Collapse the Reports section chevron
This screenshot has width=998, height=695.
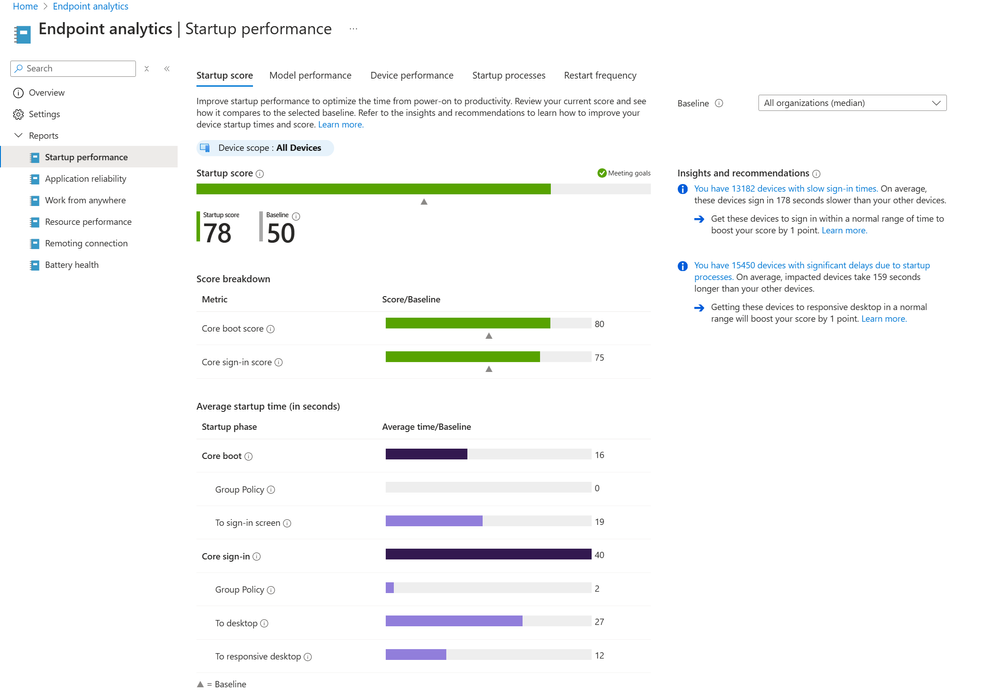coord(18,136)
